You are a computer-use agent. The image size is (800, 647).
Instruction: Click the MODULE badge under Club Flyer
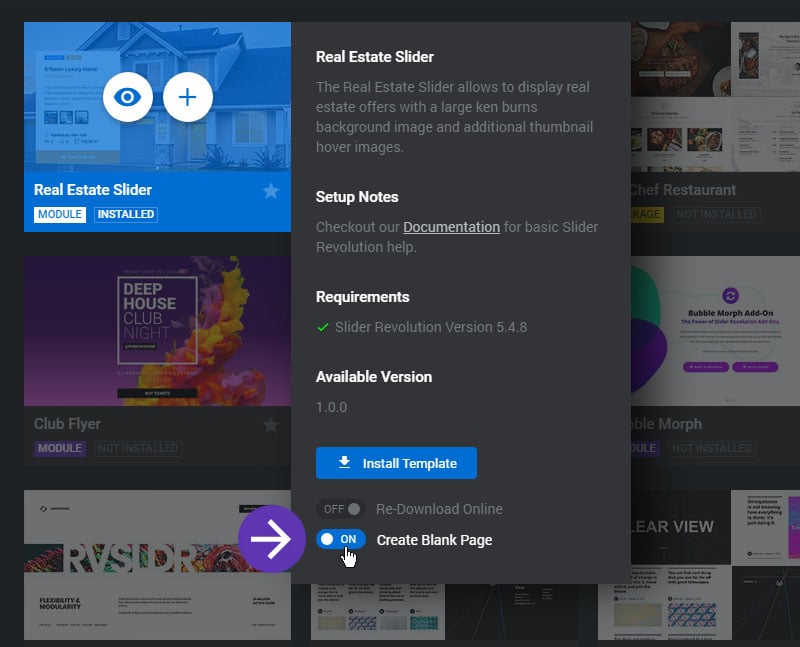click(60, 449)
